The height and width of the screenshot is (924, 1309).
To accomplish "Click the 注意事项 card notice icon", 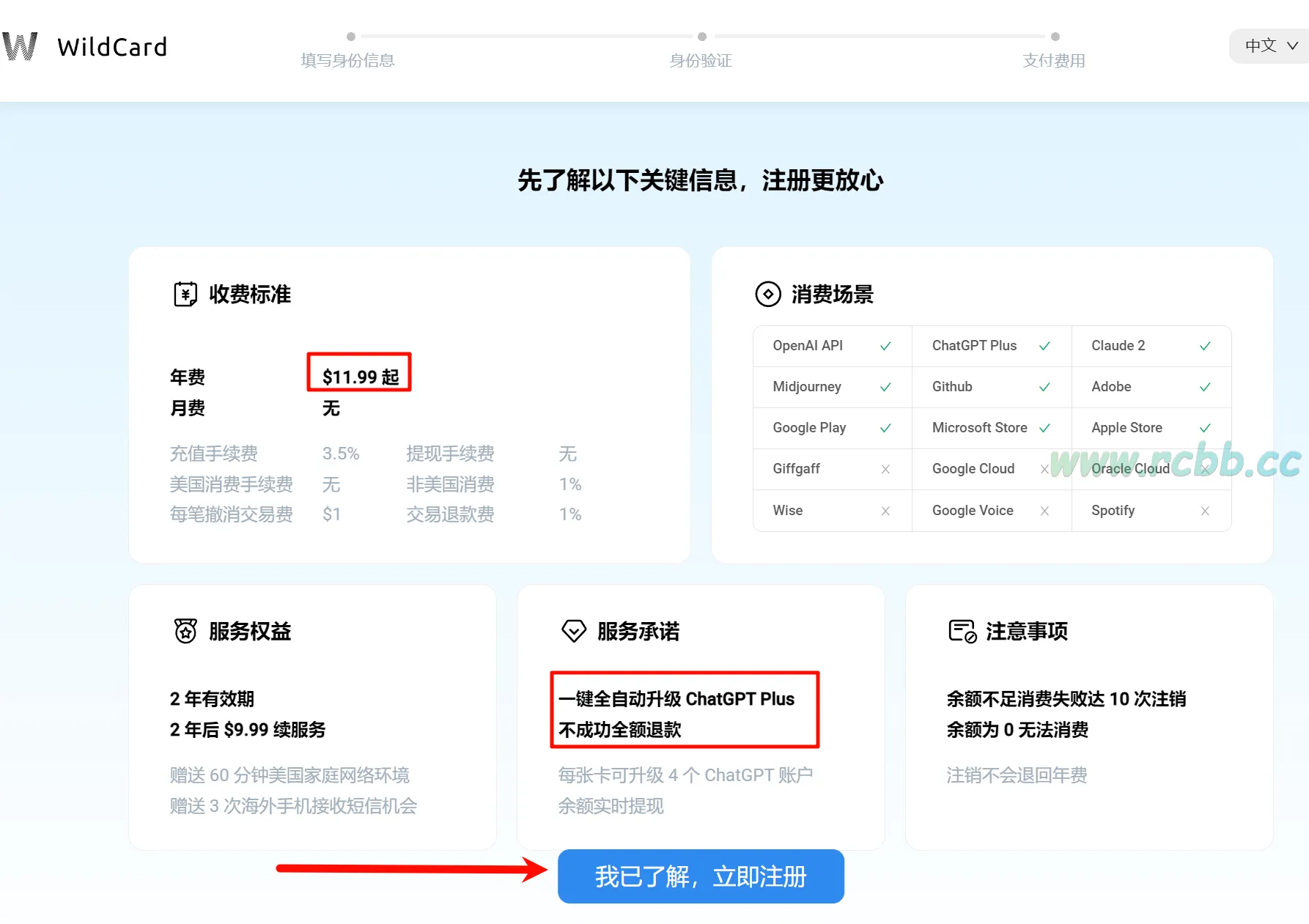I will pyautogui.click(x=962, y=631).
